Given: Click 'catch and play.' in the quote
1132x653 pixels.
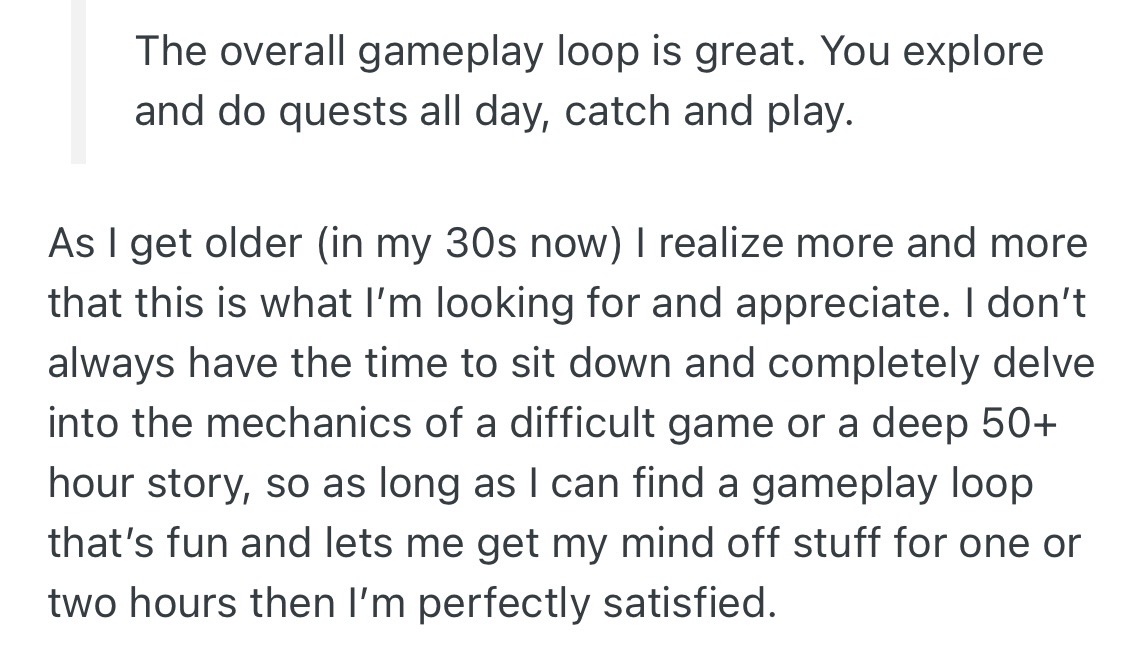Looking at the screenshot, I should [x=709, y=111].
